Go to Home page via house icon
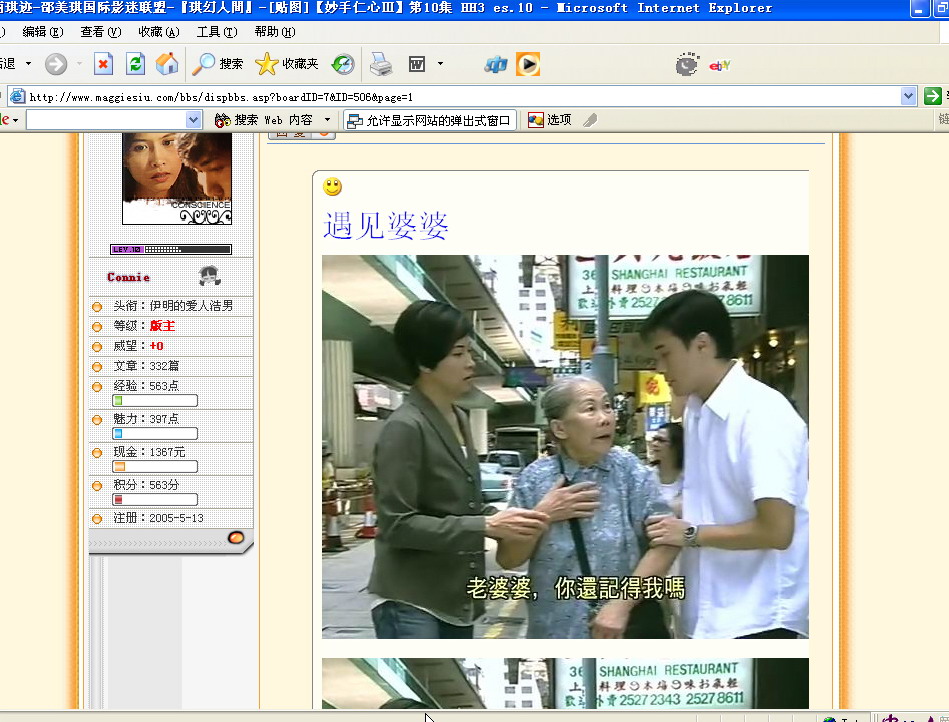Screen dimensions: 949x722 point(167,64)
